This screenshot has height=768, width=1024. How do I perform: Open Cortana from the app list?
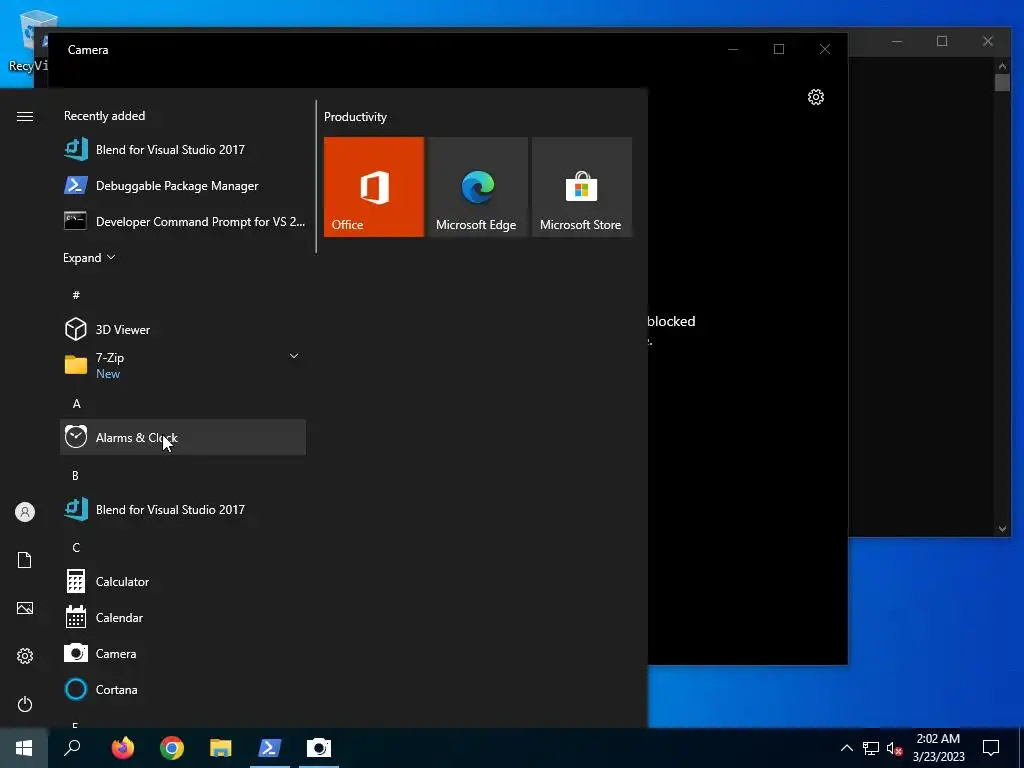183,689
